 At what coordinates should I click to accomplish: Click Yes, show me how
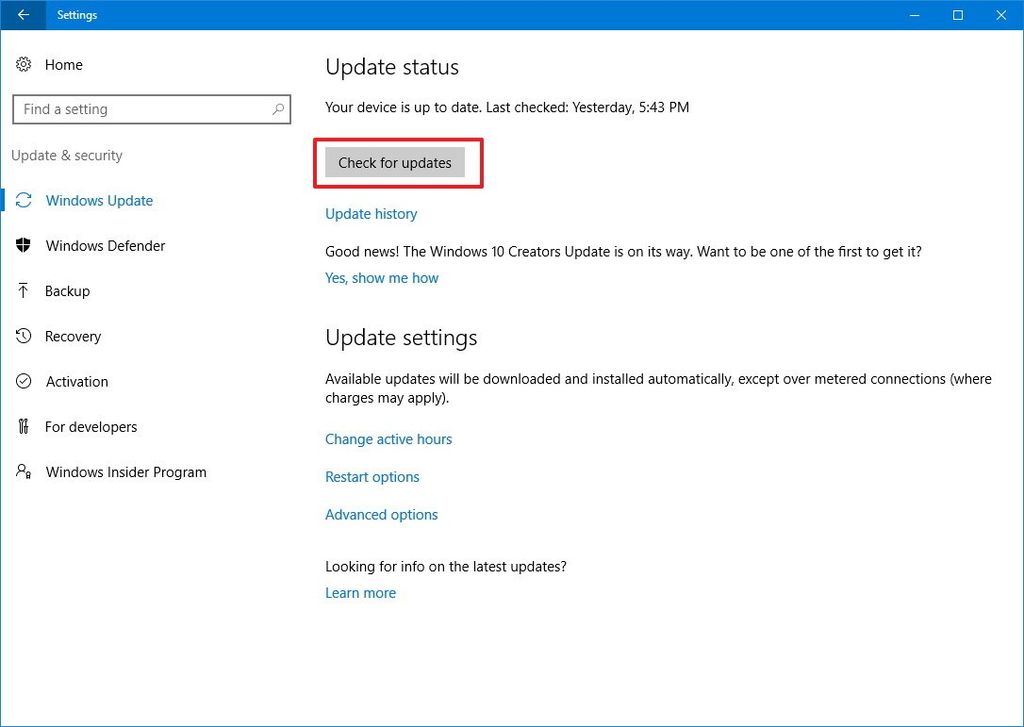point(381,278)
